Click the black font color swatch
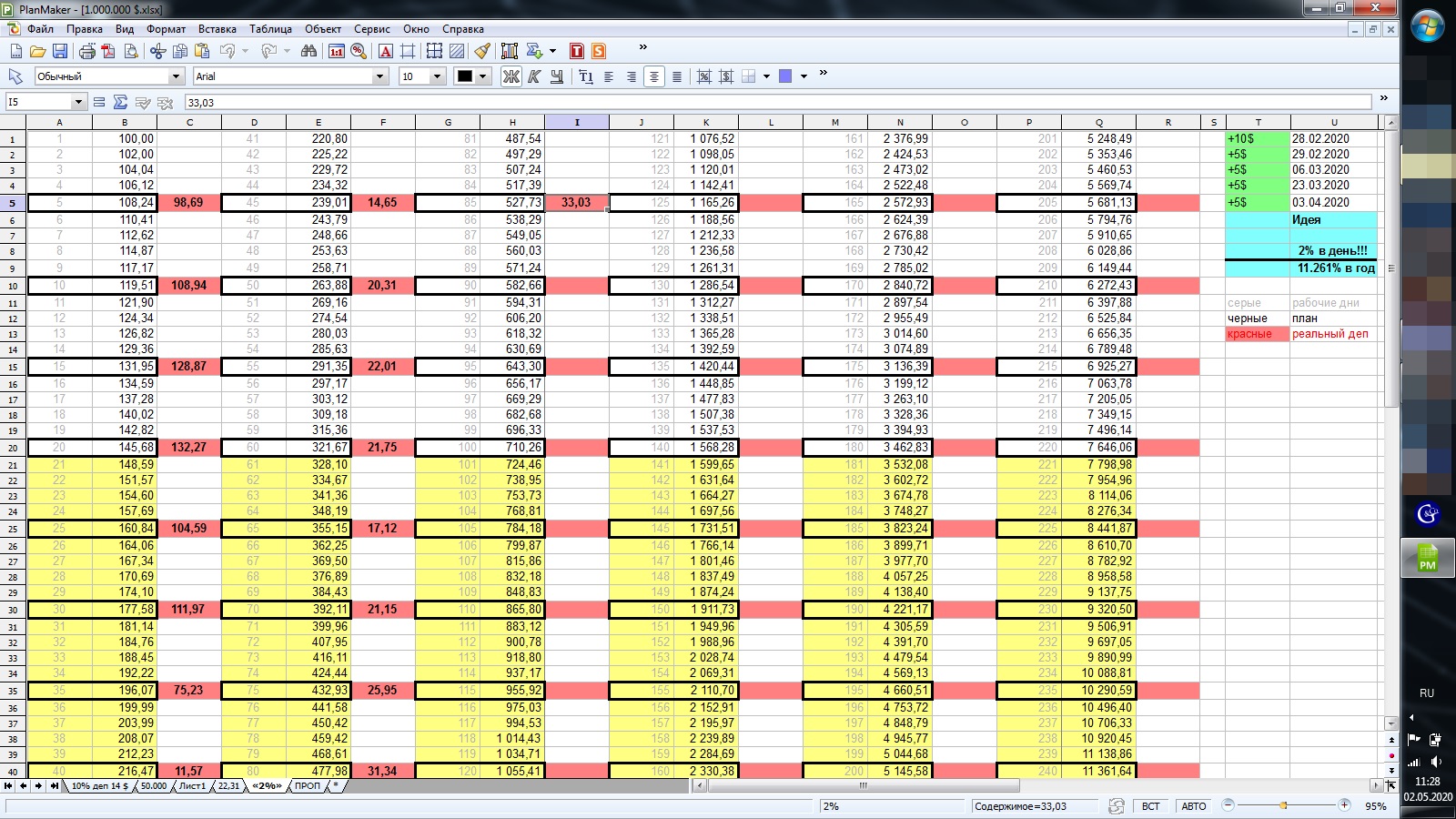Screen dimensions: 1456x819 click(465, 76)
